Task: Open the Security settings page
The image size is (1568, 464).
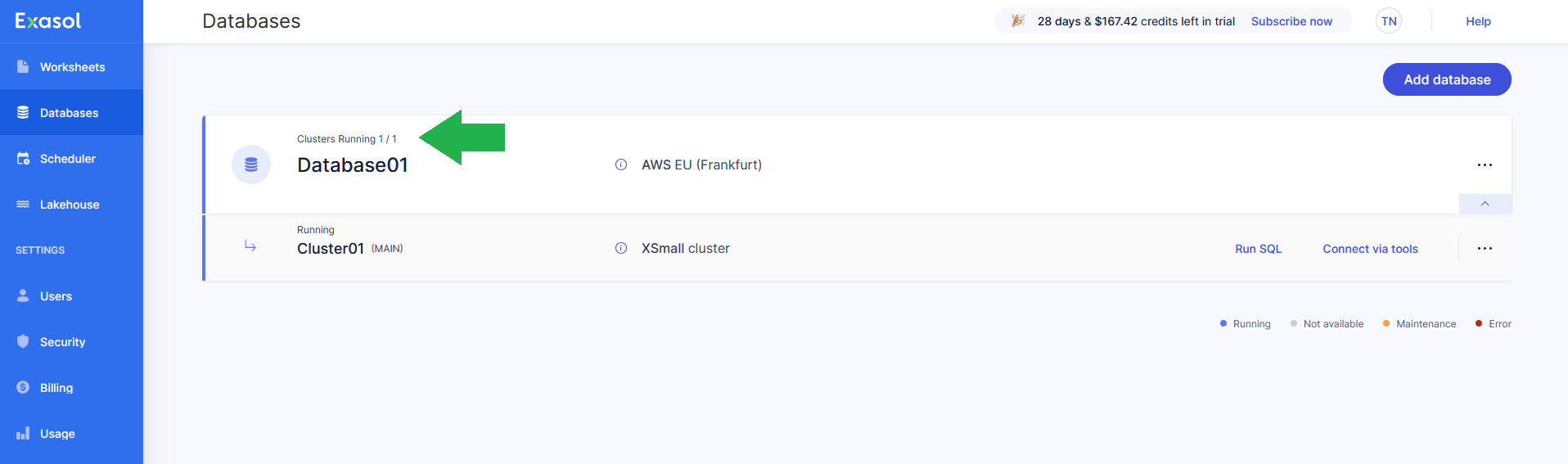Action: pyautogui.click(x=62, y=342)
